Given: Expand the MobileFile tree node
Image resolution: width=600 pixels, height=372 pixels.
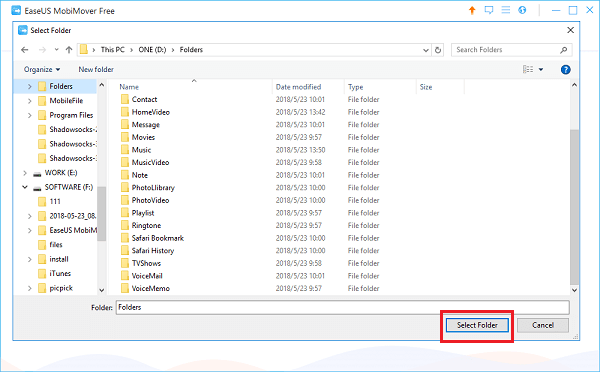Looking at the screenshot, I should (30, 101).
